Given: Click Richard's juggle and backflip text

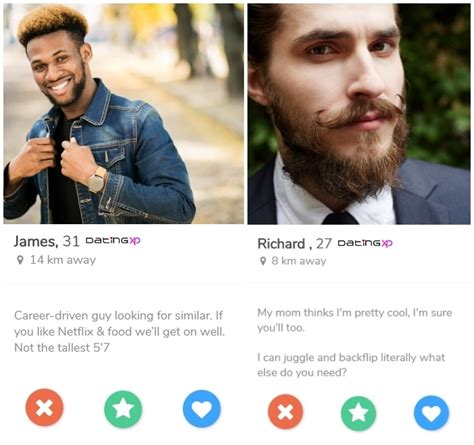Looking at the screenshot, I should [351, 365].
